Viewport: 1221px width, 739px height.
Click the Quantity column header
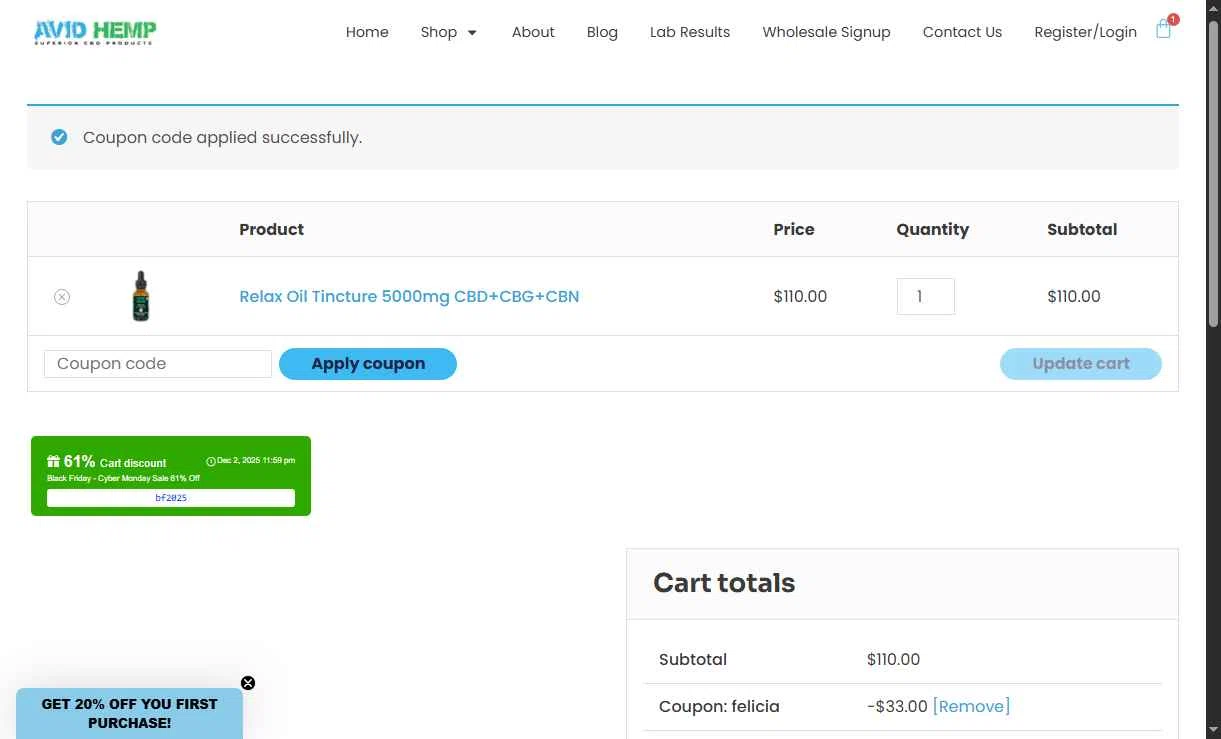932,229
